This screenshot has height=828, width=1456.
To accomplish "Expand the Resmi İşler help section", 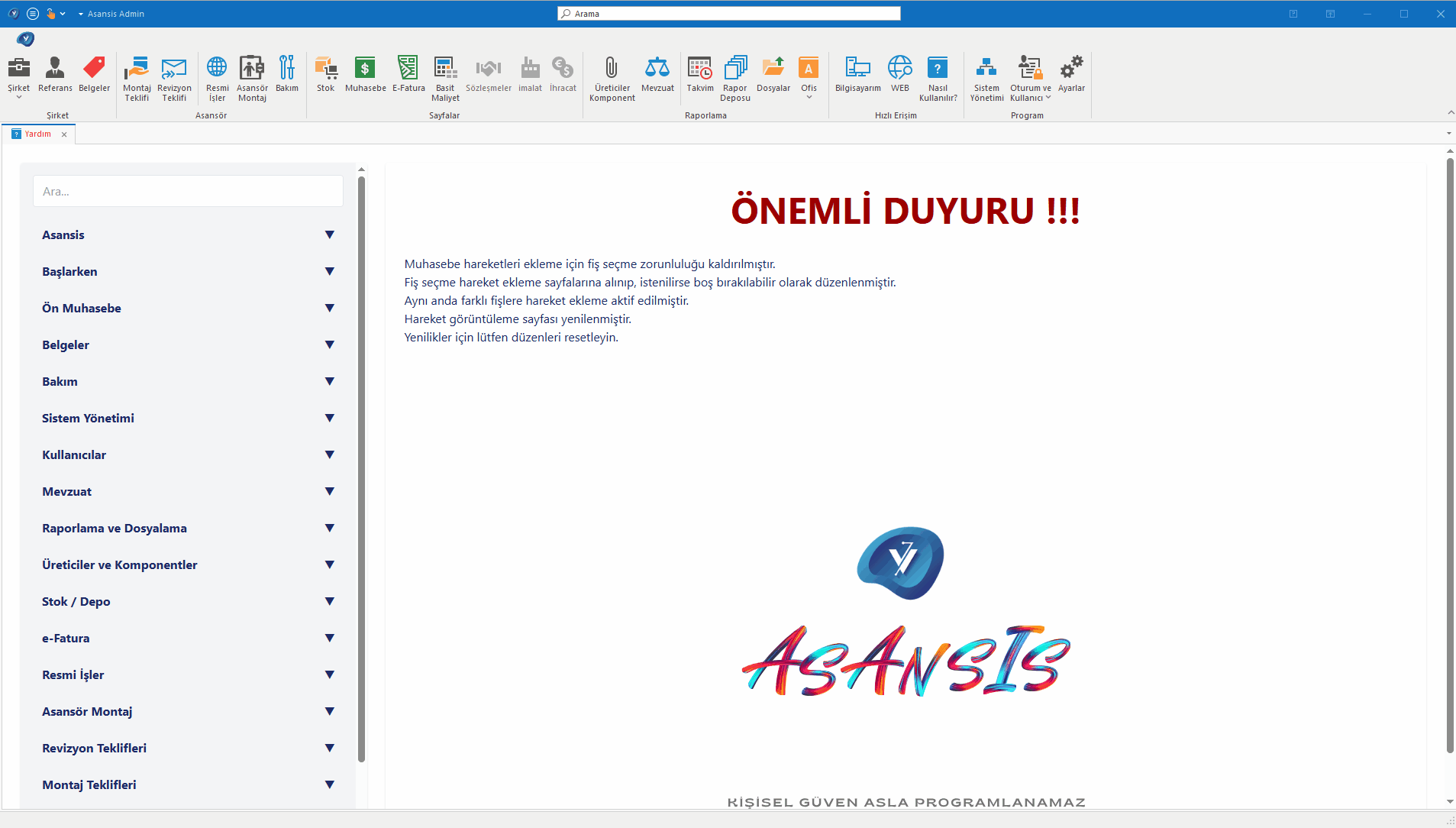I will [x=189, y=674].
